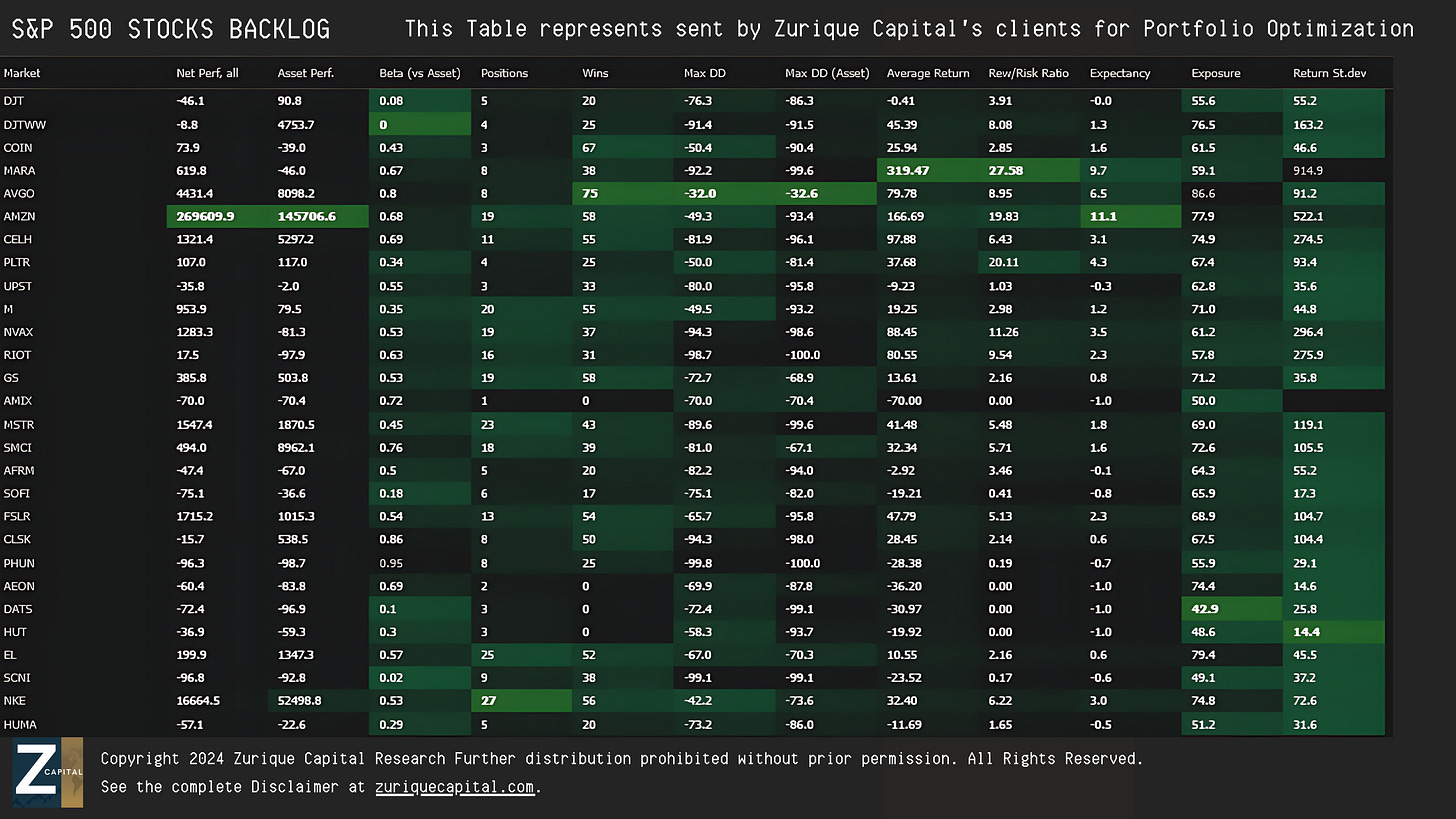
Task: Click the Exposure column header
Action: (1215, 73)
